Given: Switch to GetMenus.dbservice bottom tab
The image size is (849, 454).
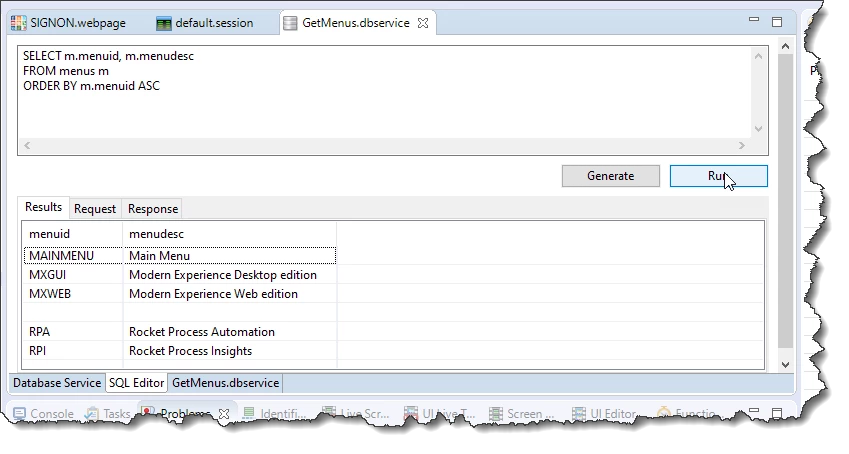Looking at the screenshot, I should pyautogui.click(x=226, y=383).
